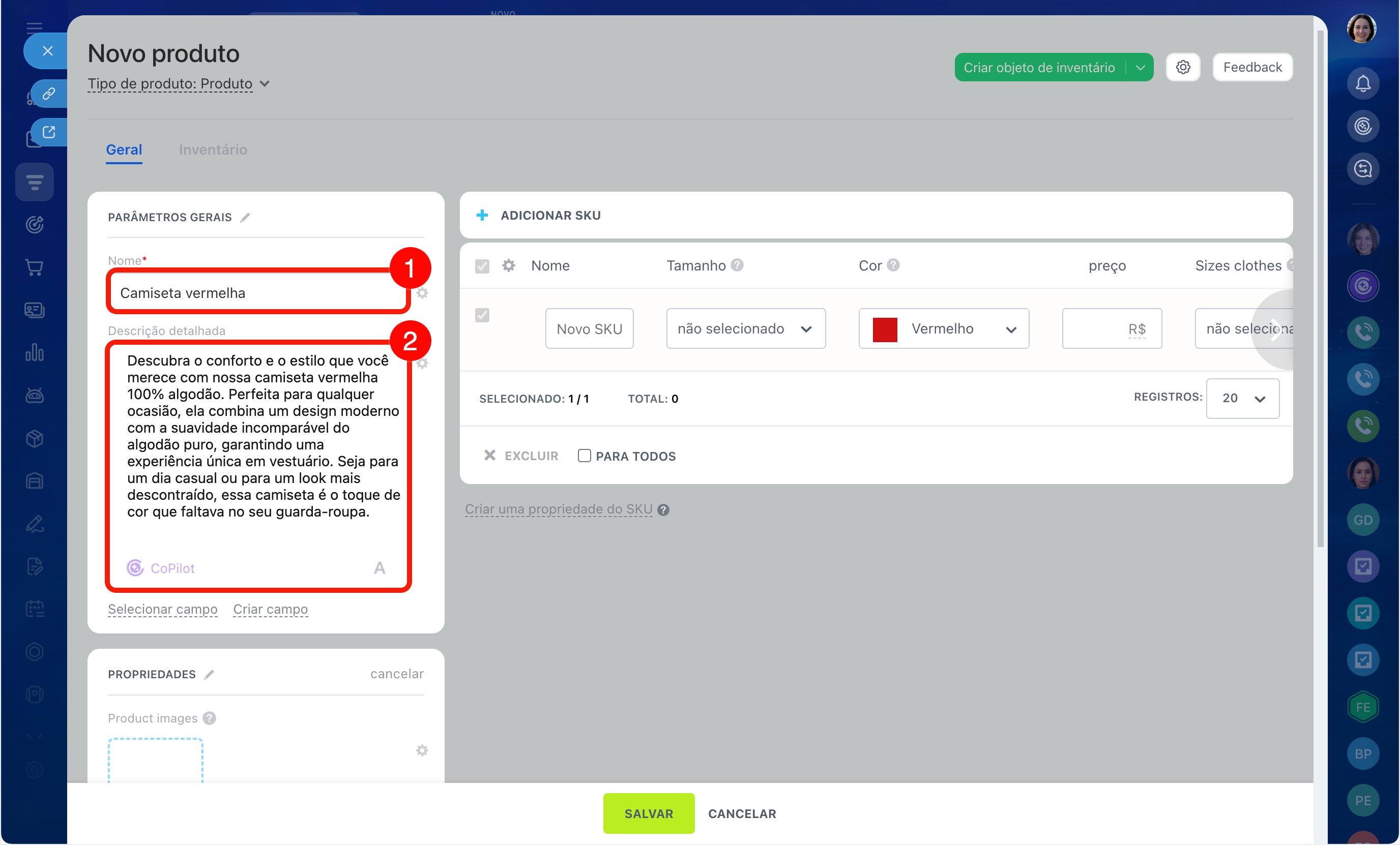Viewport: 1400px width, 845px height.
Task: Uncheck the Novo SKU row checkbox
Action: click(482, 315)
